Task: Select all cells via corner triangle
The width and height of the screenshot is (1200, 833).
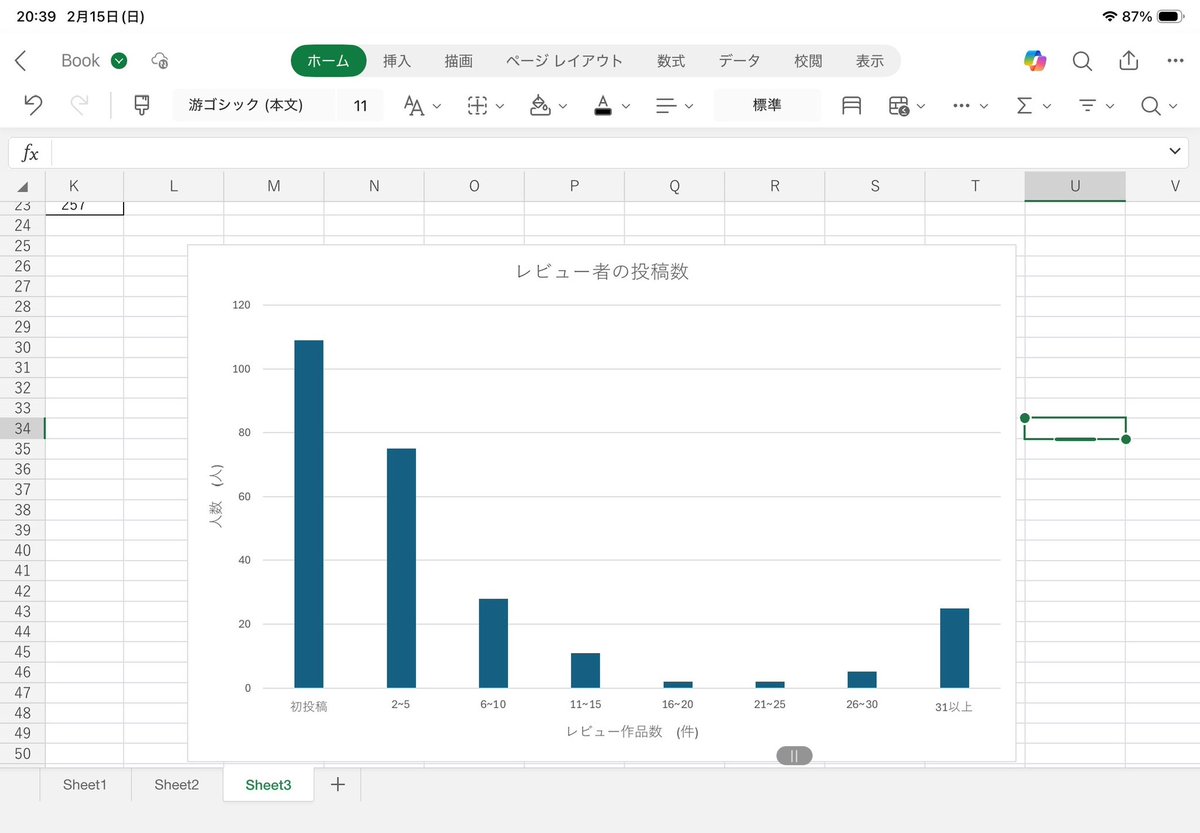Action: point(23,186)
